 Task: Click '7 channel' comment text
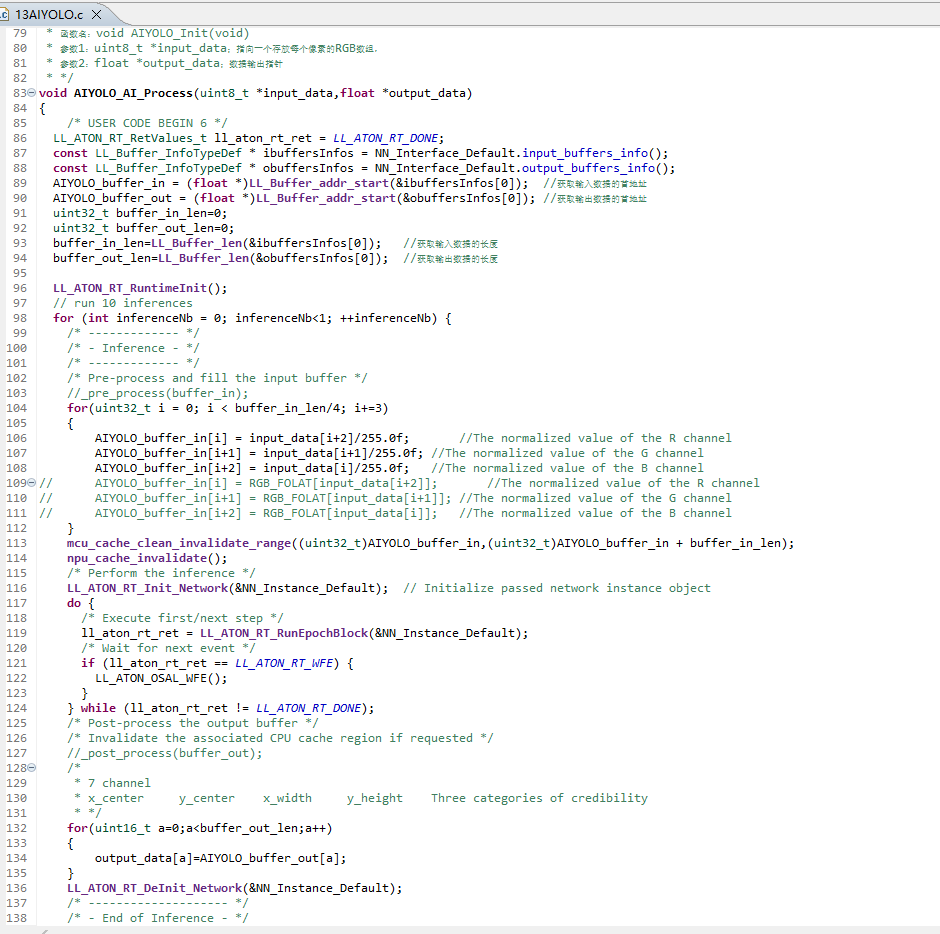[x=119, y=783]
